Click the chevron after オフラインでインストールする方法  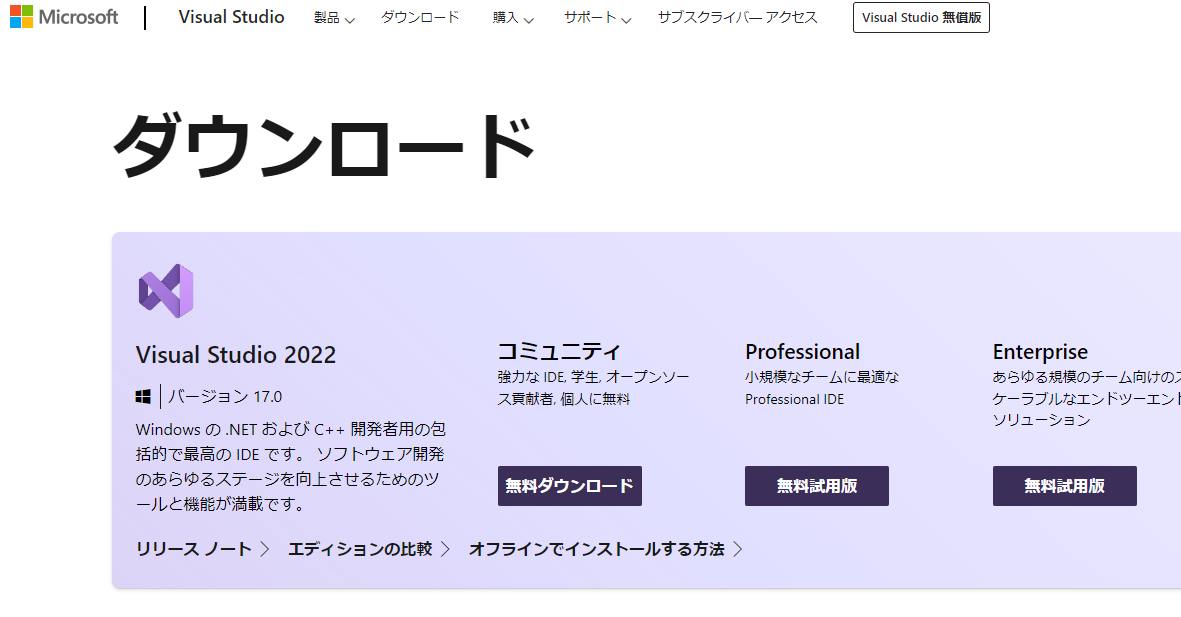(738, 549)
